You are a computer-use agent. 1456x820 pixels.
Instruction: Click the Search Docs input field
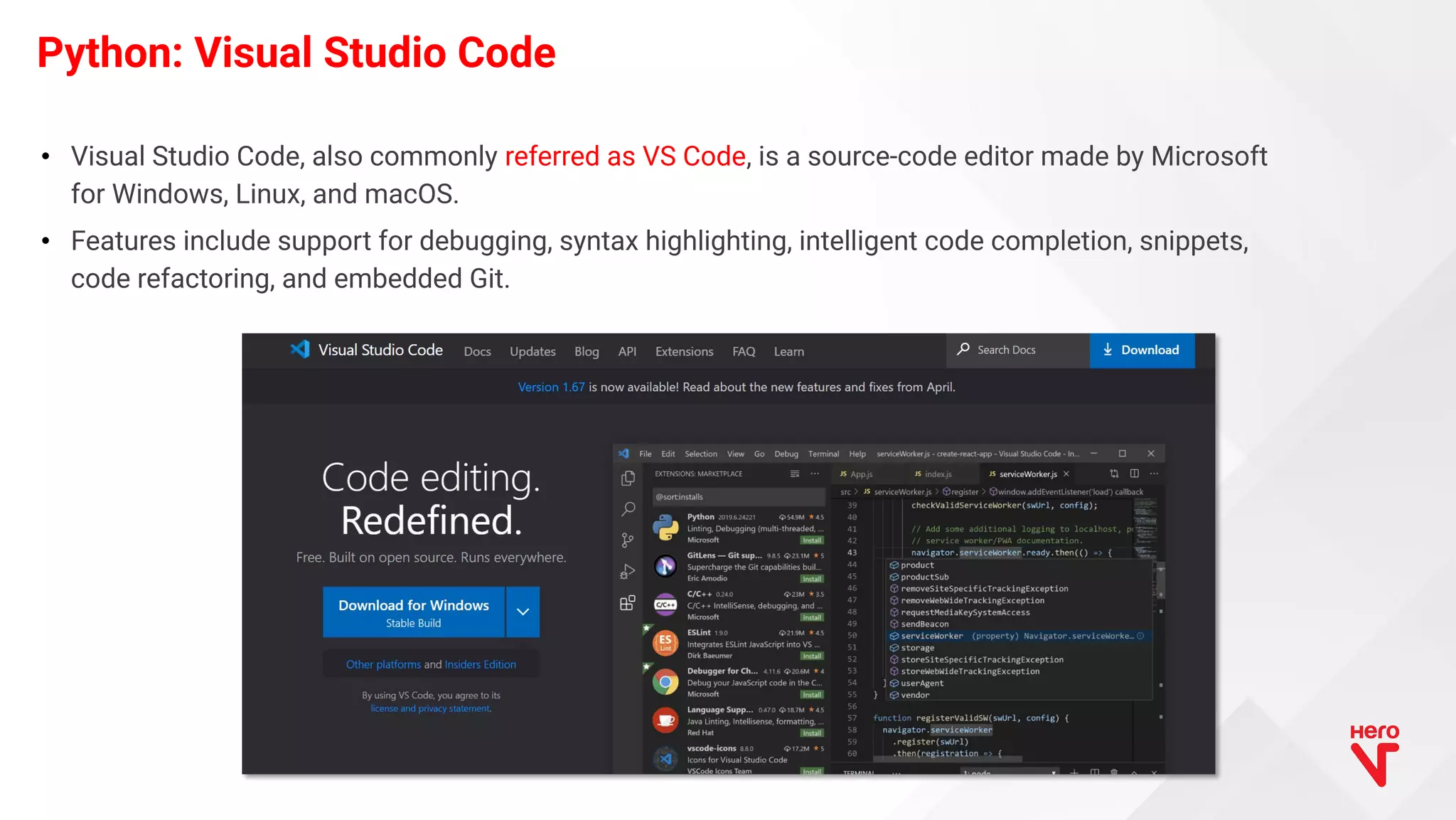click(x=1018, y=350)
